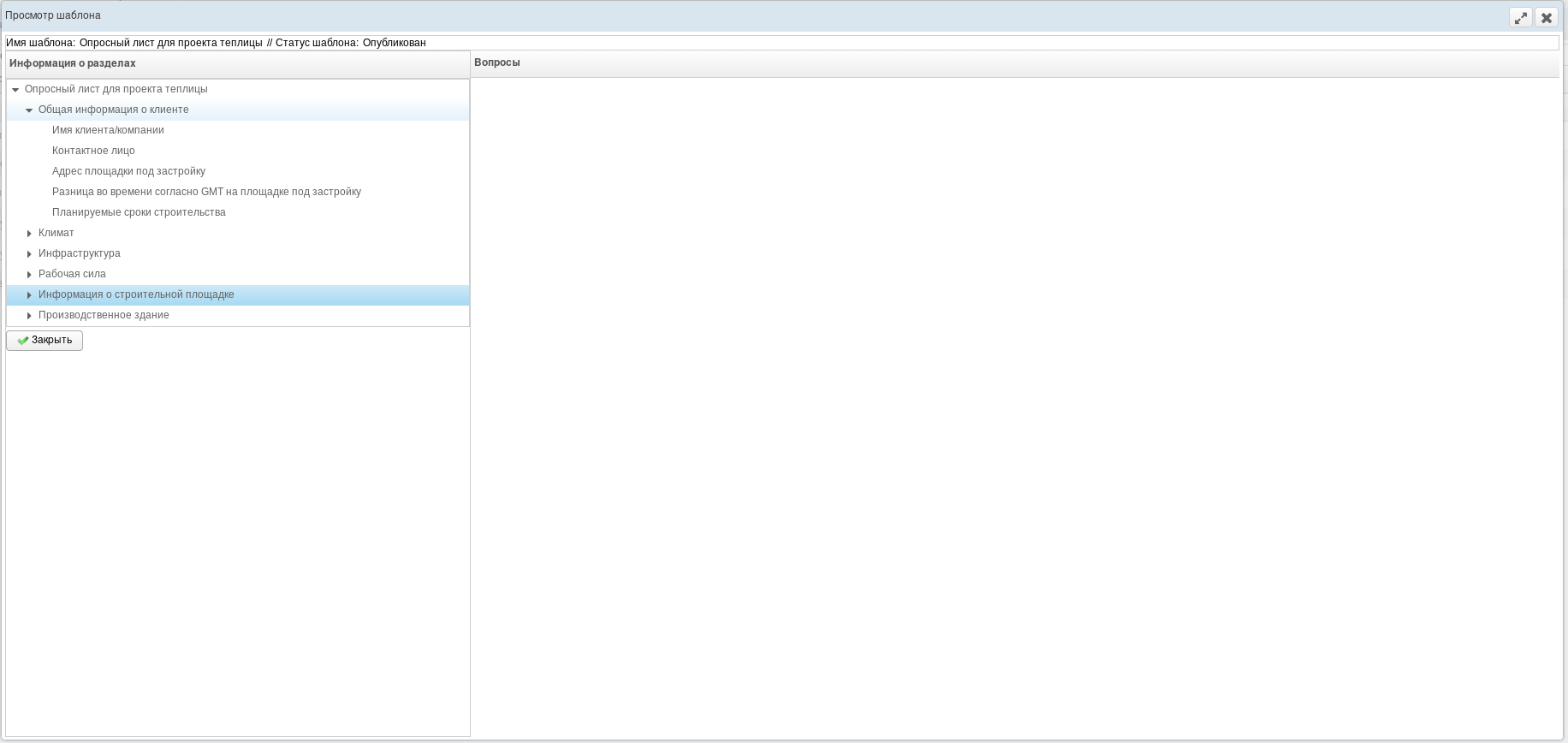The width and height of the screenshot is (1568, 743).
Task: Select the Рабочая сила section label
Action: point(72,274)
